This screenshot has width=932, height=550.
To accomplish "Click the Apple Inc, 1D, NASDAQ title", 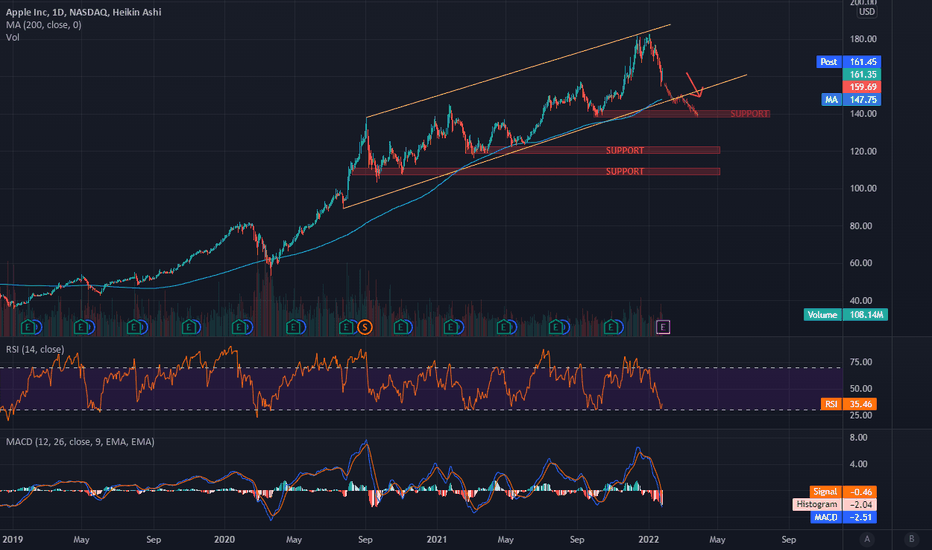I will point(83,12).
